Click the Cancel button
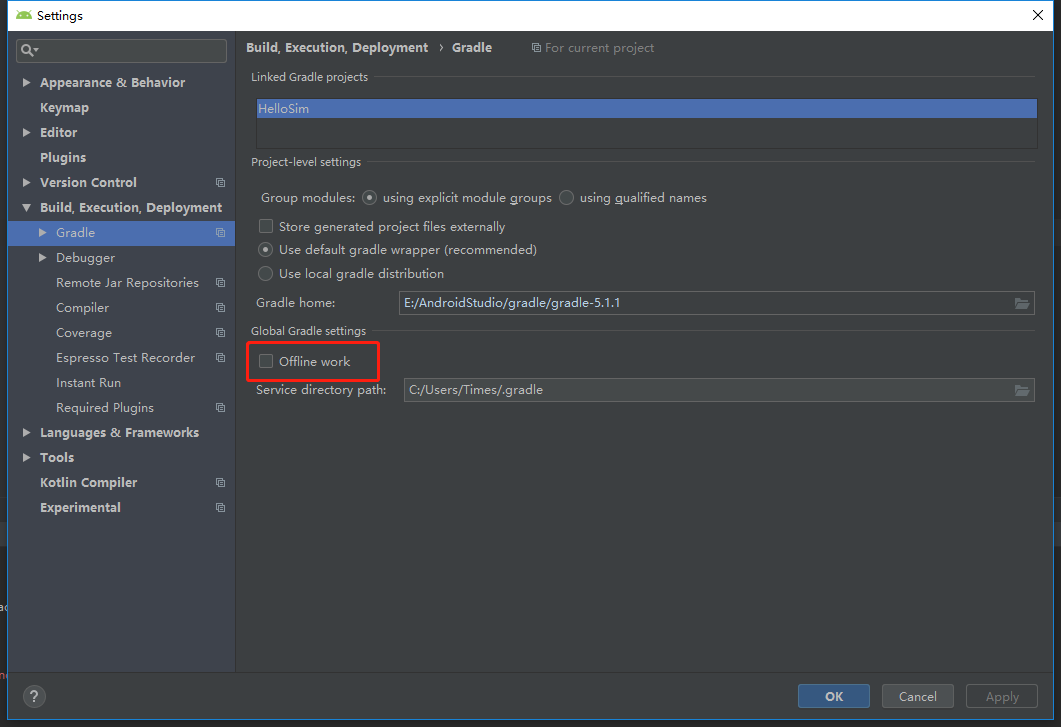The width and height of the screenshot is (1061, 727). (x=918, y=697)
